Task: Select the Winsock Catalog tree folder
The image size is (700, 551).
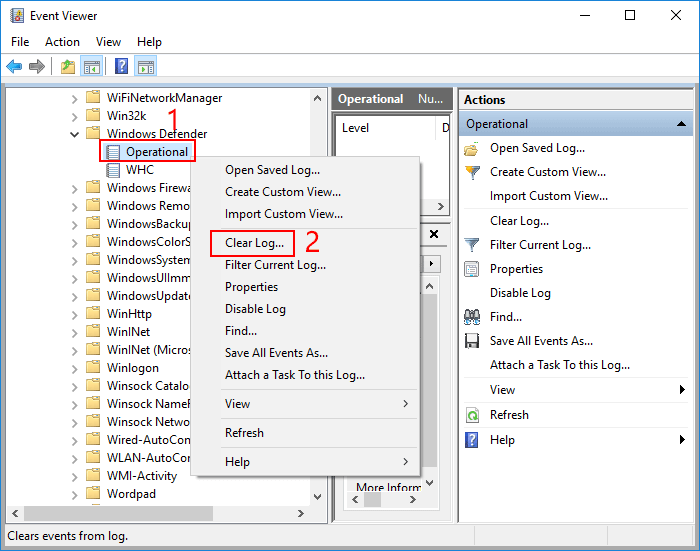Action: (x=148, y=386)
